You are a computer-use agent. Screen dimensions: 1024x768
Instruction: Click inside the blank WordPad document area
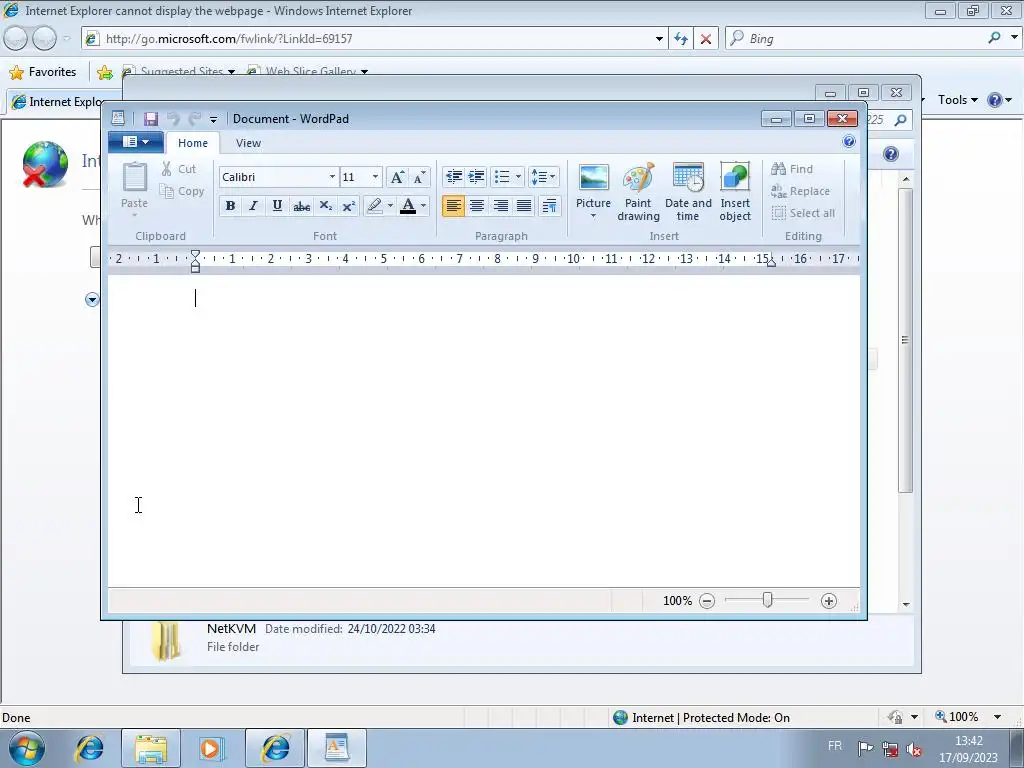tap(484, 431)
